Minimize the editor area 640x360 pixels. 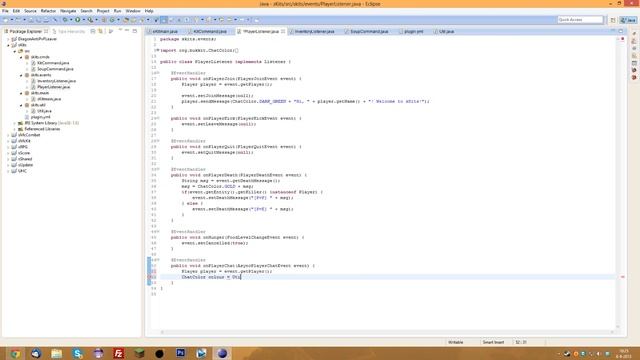613,31
